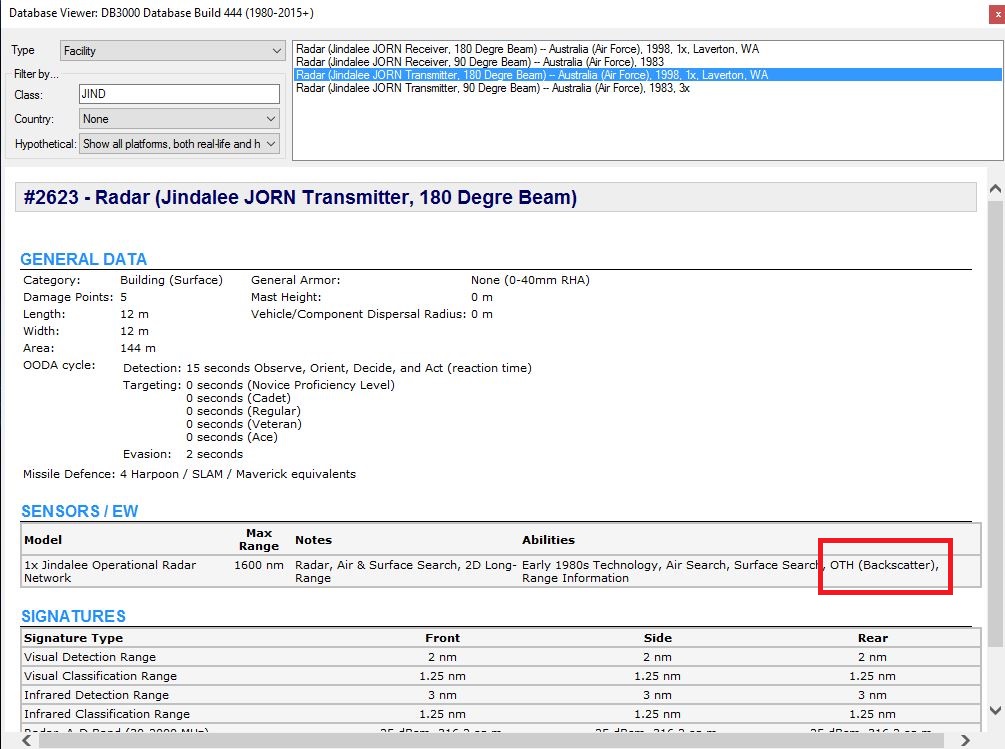Screen dimensions: 1005x749
Task: Choose JORN Transmitter 90 Degree Beam entry
Action: [492, 88]
